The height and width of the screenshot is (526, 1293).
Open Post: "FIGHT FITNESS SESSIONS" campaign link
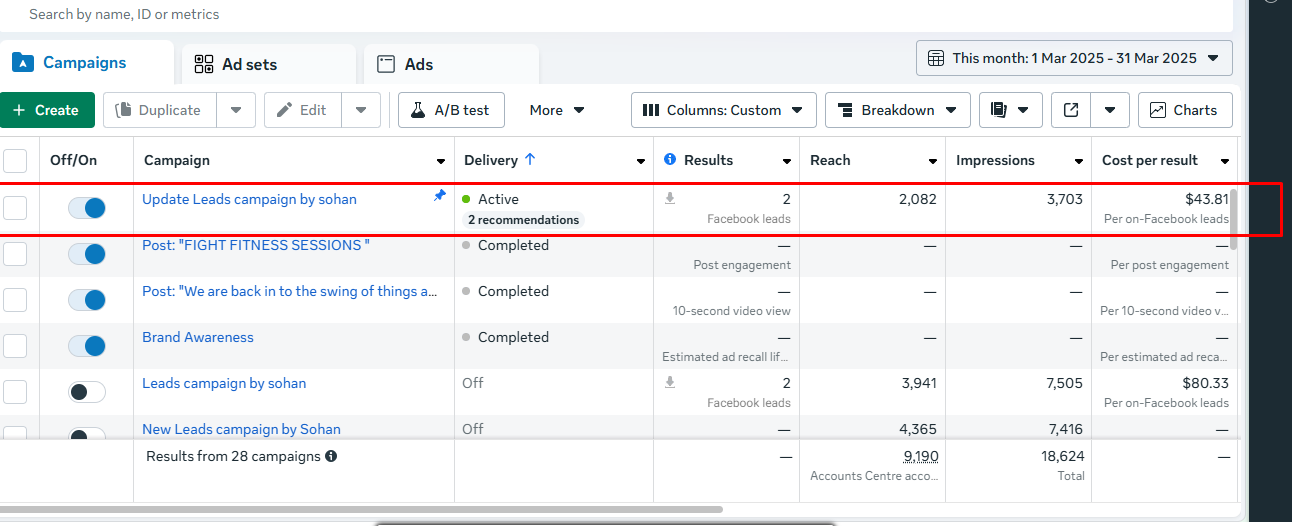pos(256,245)
